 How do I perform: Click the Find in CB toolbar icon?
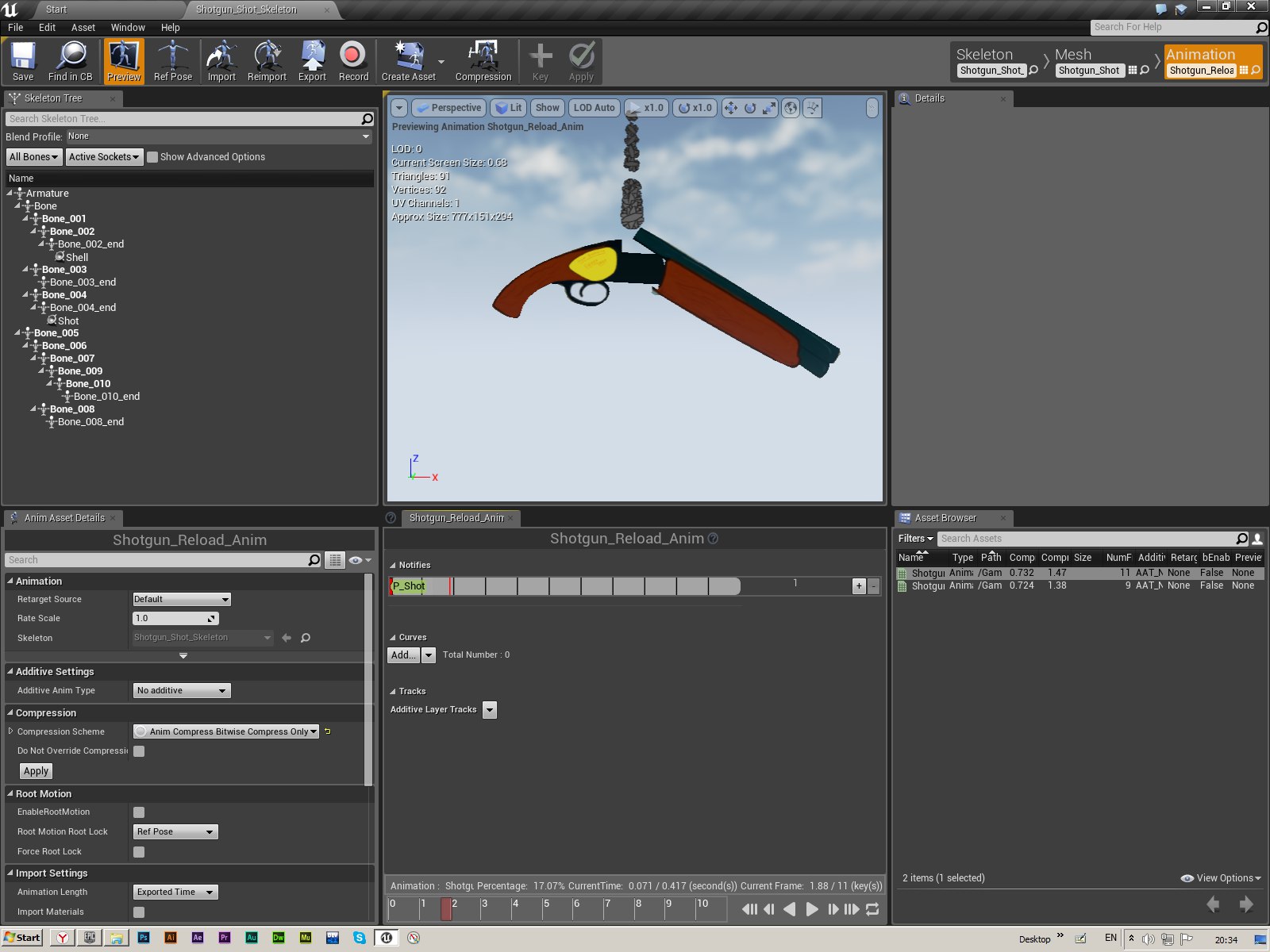point(71,62)
